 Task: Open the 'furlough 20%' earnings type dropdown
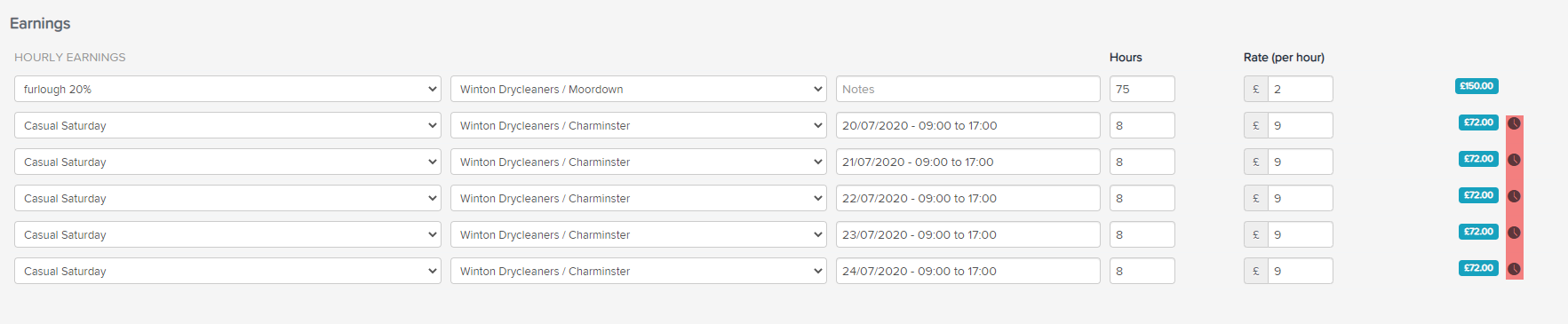[x=227, y=89]
